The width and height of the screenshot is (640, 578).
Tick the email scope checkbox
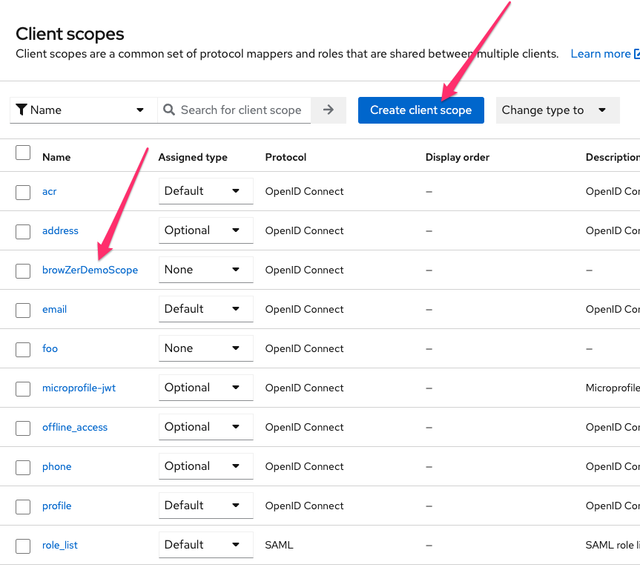point(23,310)
